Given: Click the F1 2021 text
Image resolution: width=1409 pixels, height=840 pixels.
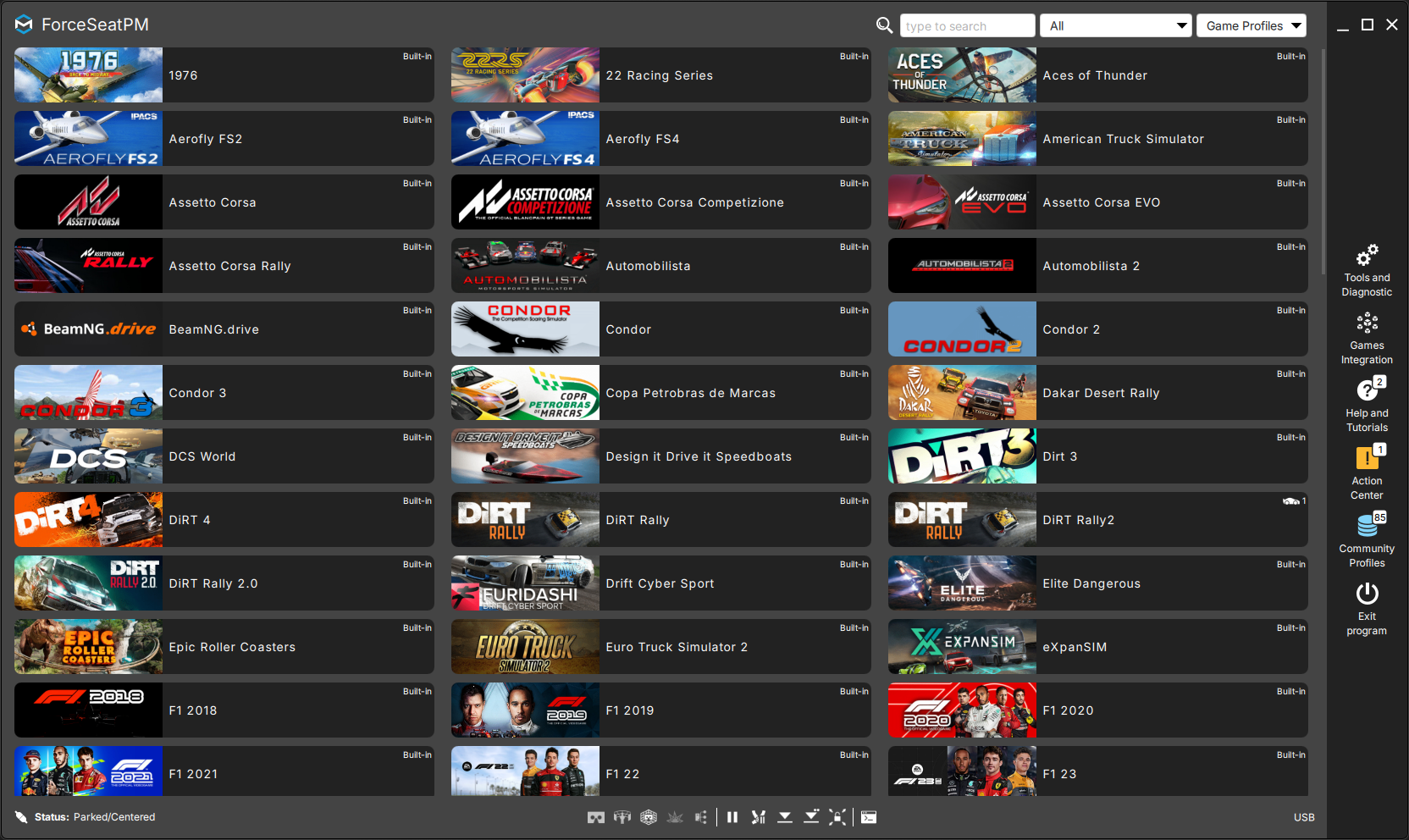Looking at the screenshot, I should coord(193,774).
